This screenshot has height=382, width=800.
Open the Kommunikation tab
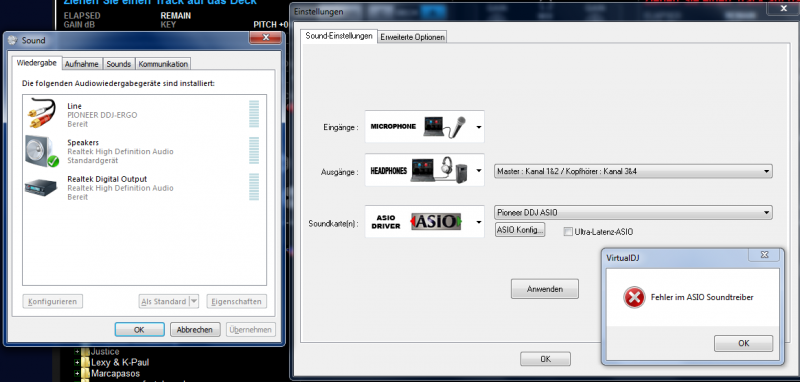[163, 64]
